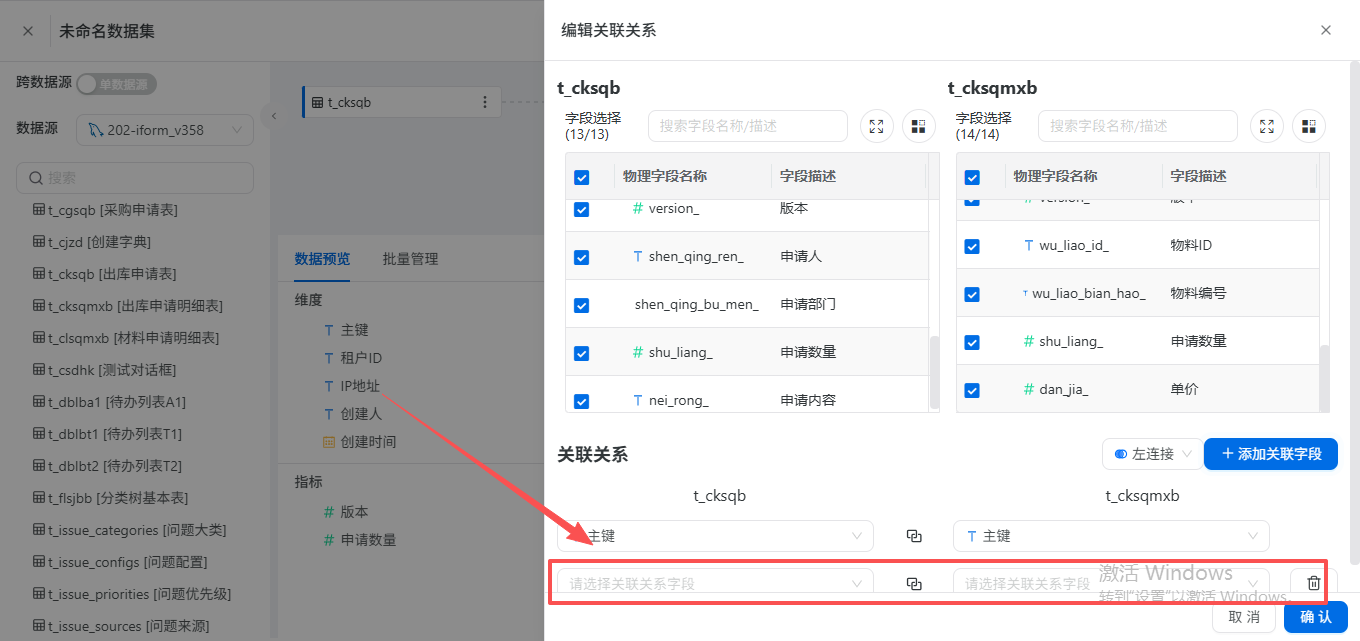Select table t_clsqmxb [材料申请明细表]
Screen dimensions: 1360x641
[x=125, y=338]
